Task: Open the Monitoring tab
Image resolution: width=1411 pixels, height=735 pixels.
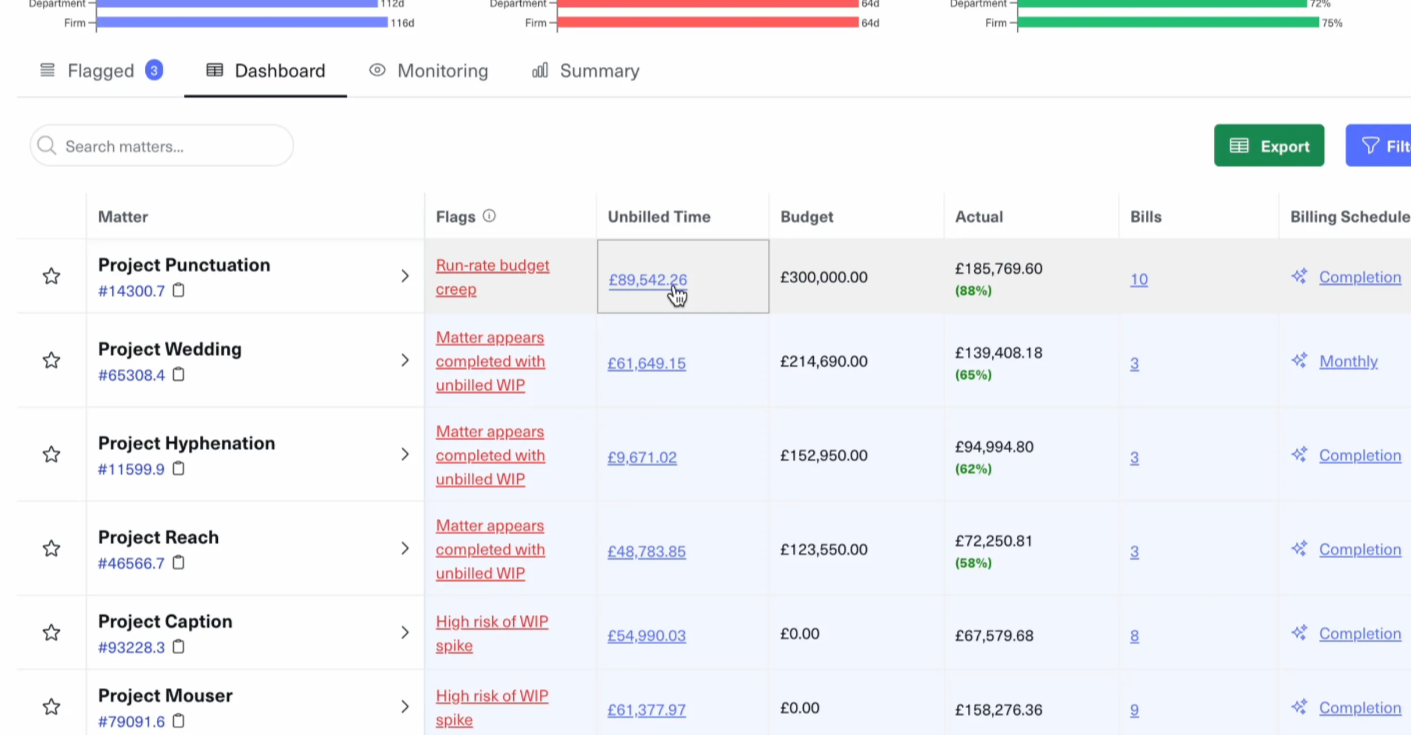Action: (x=428, y=71)
